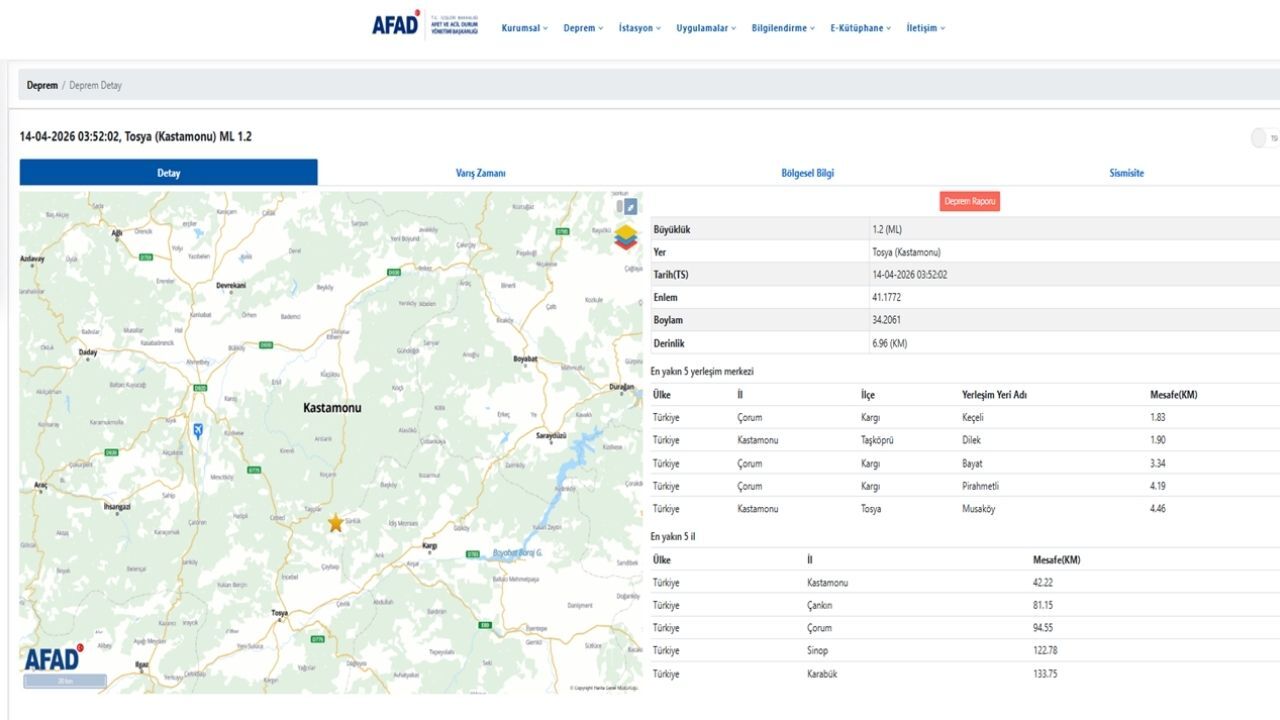Open the İstasyon dropdown menu
The height and width of the screenshot is (720, 1280).
click(x=640, y=28)
